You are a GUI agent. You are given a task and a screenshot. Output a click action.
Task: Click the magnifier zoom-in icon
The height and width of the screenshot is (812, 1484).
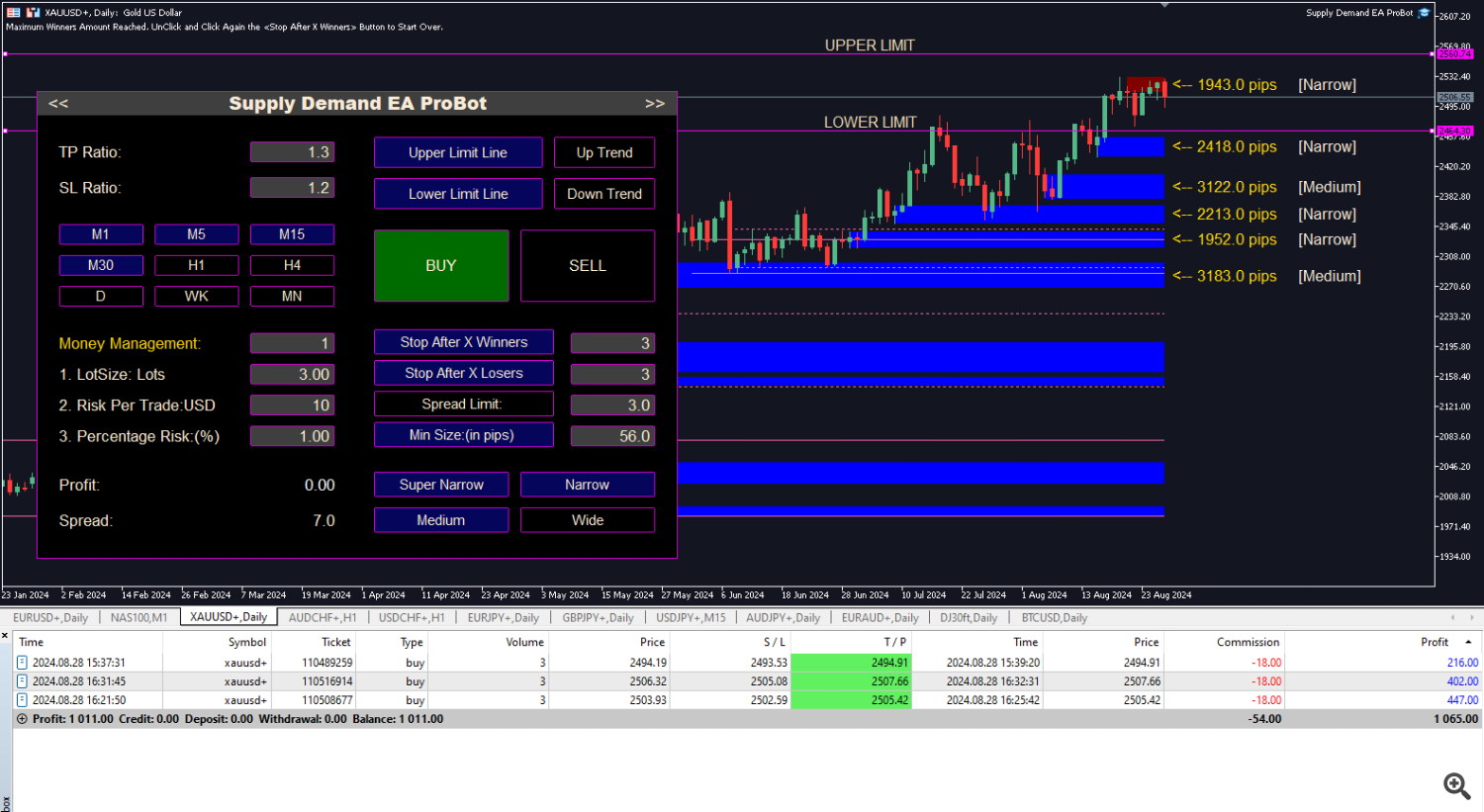tap(1455, 786)
